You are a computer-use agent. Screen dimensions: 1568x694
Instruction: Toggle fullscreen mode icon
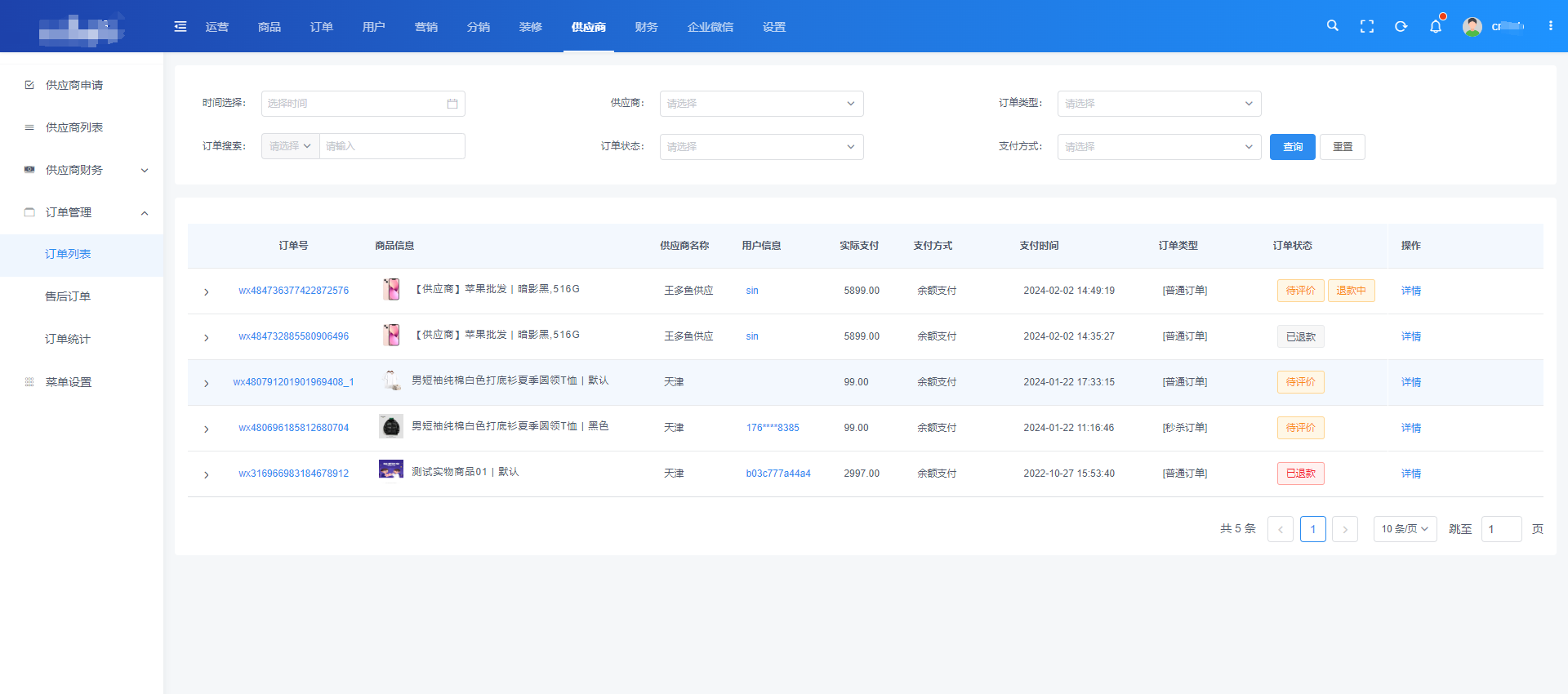(x=1367, y=27)
